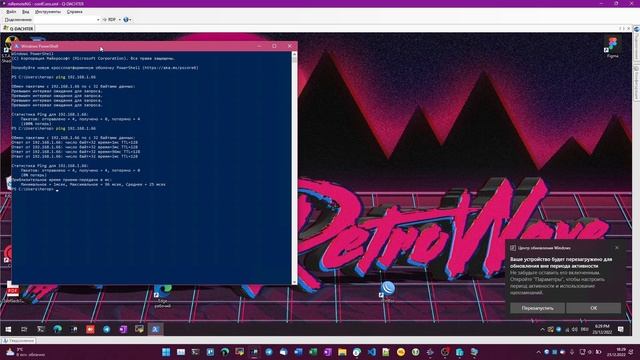Screen dimensions: 640x360
Task: Open File Explorer on the host taskbar
Action: (342, 352)
